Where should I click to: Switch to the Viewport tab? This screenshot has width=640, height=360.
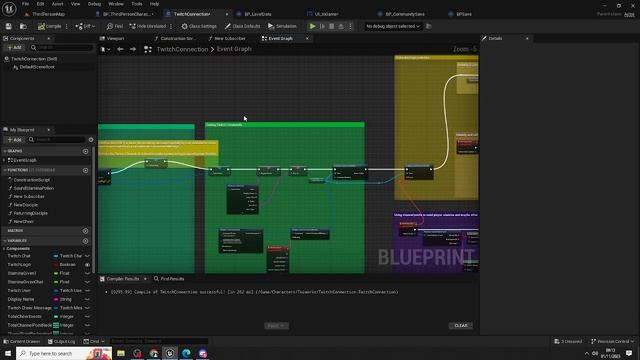115,38
